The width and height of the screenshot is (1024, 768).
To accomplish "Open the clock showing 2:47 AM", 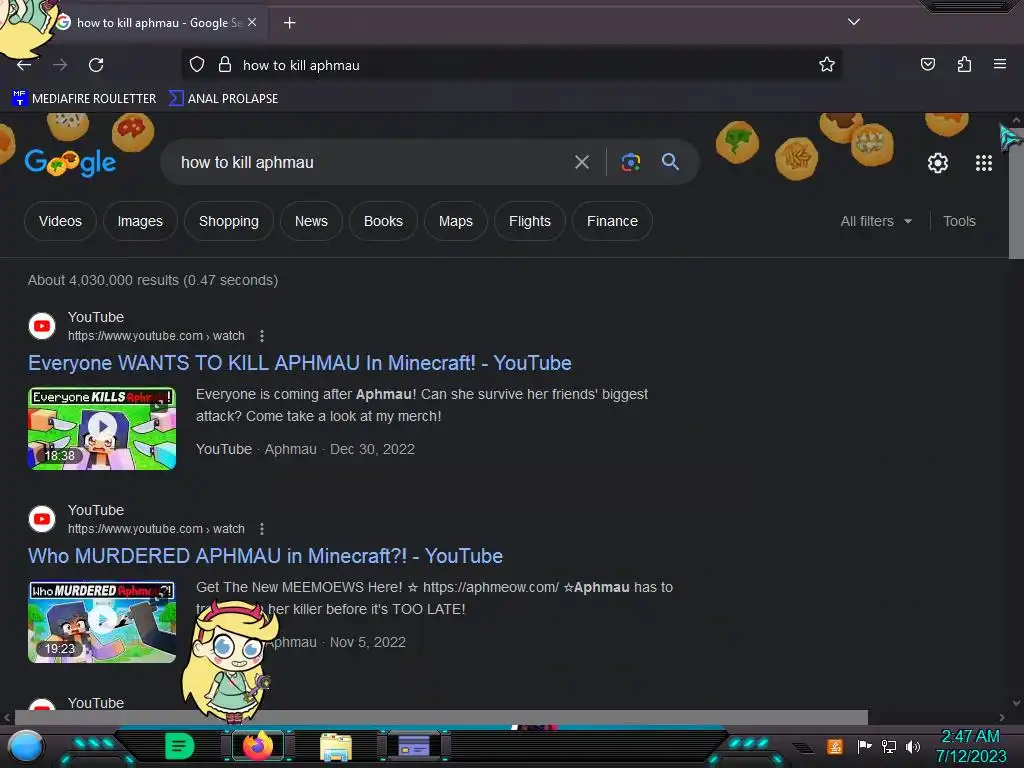I will [x=970, y=746].
